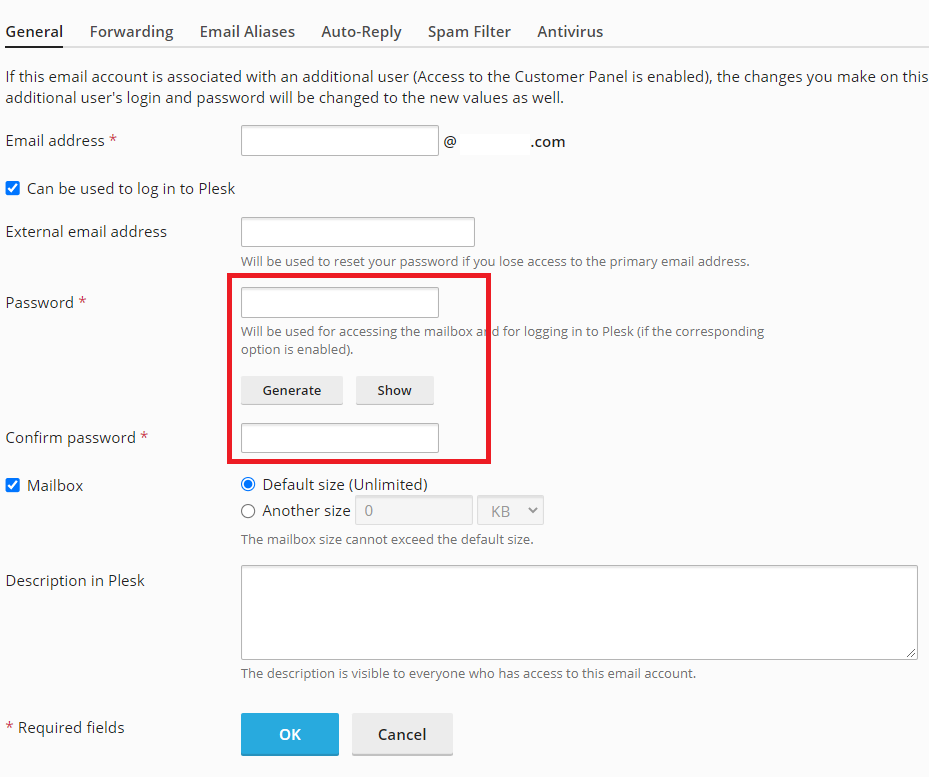Open the KB size unit dropdown
929x777 pixels.
point(510,510)
